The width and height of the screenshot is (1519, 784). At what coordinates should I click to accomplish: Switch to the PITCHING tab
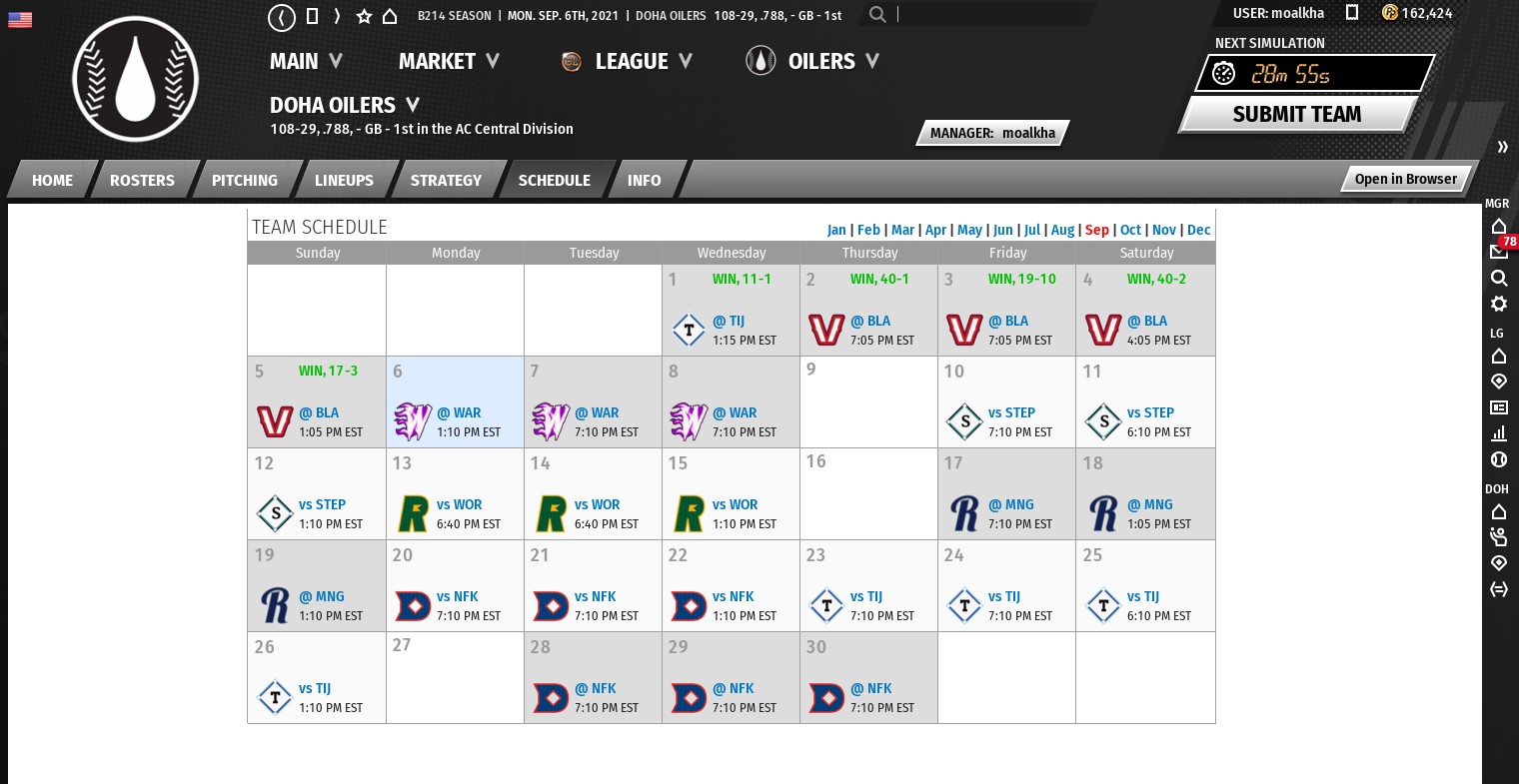point(244,180)
